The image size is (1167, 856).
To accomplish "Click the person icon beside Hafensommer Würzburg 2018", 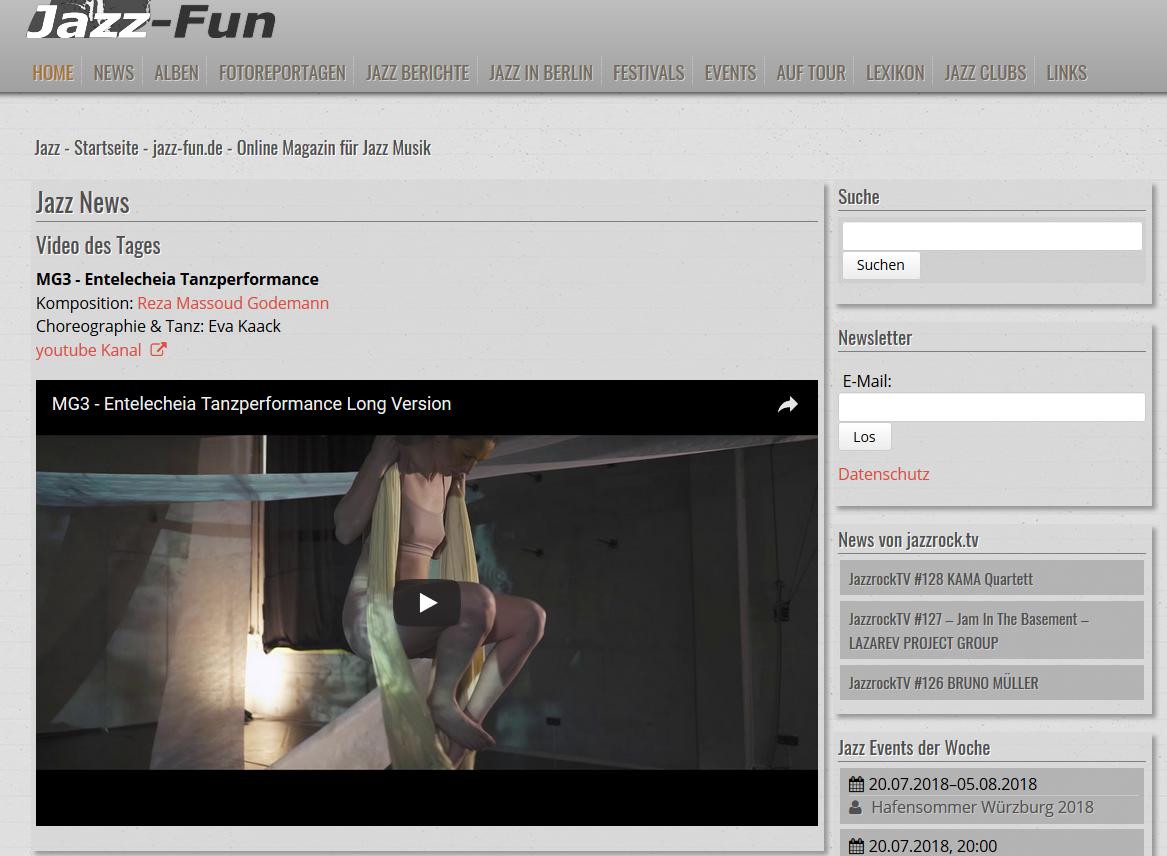I will pyautogui.click(x=856, y=807).
